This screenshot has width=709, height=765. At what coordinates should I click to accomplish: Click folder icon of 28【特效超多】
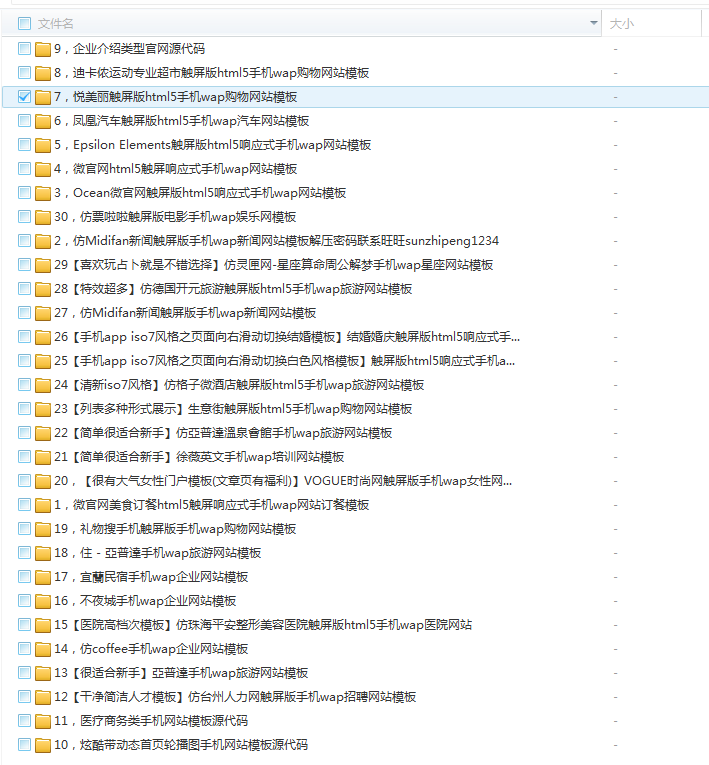(43, 289)
